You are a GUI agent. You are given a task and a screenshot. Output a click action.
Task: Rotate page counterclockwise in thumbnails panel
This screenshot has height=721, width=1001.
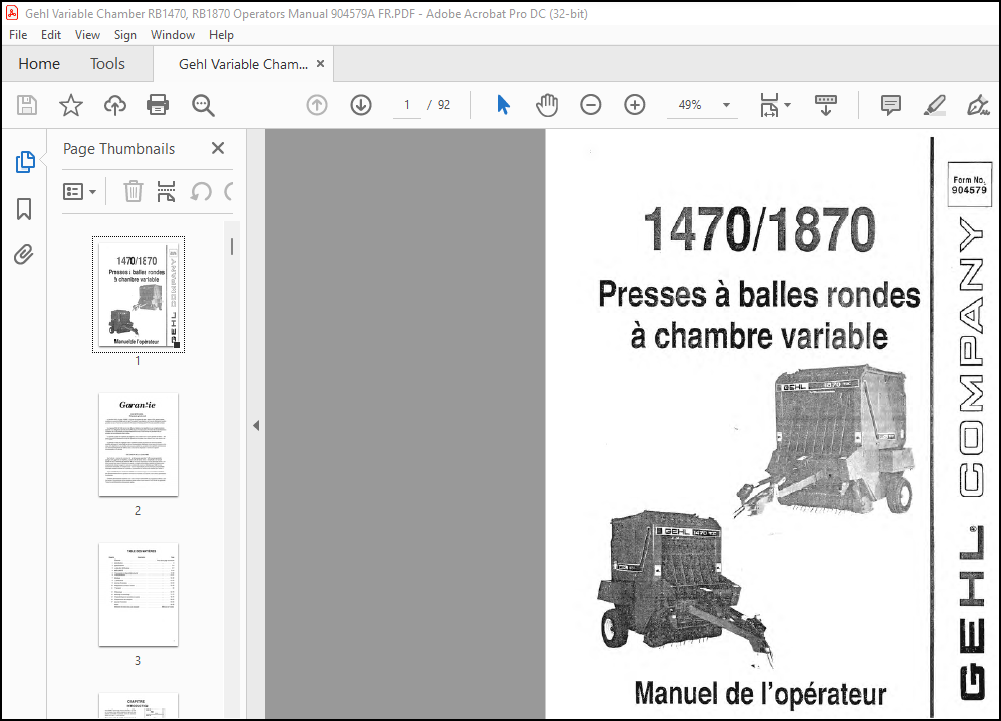click(x=201, y=191)
